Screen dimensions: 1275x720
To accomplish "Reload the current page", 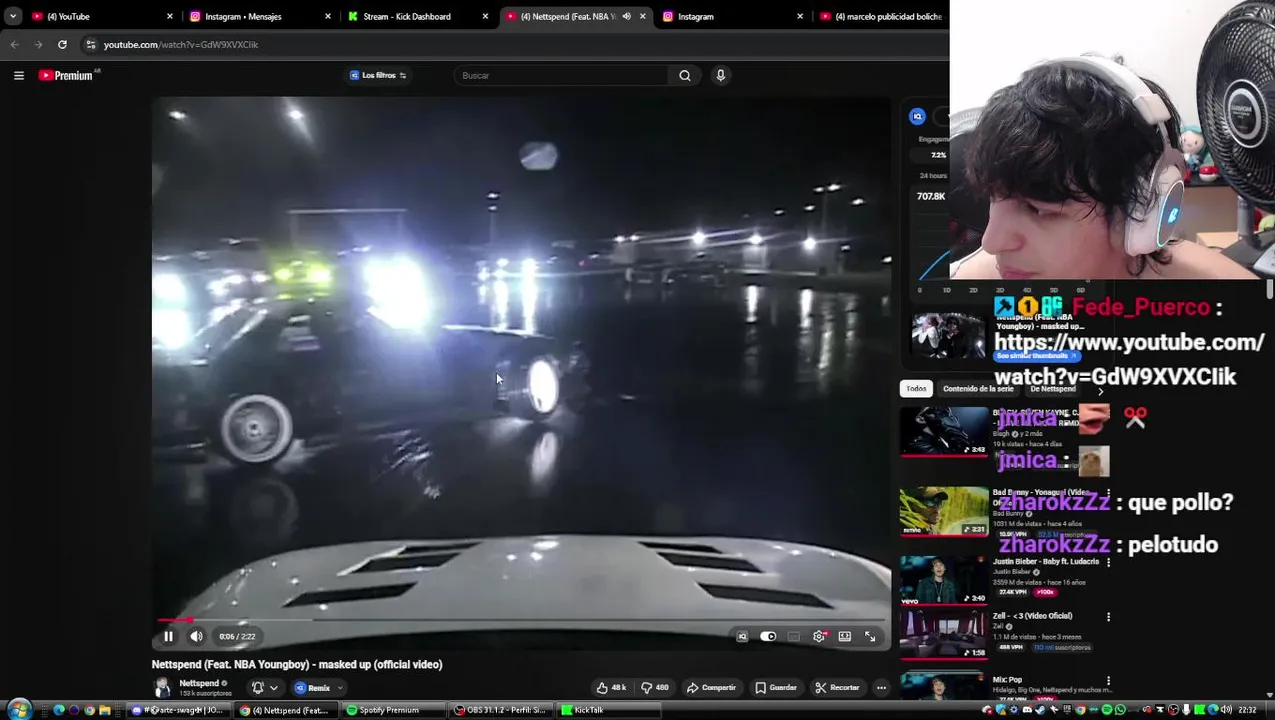I will pyautogui.click(x=62, y=44).
